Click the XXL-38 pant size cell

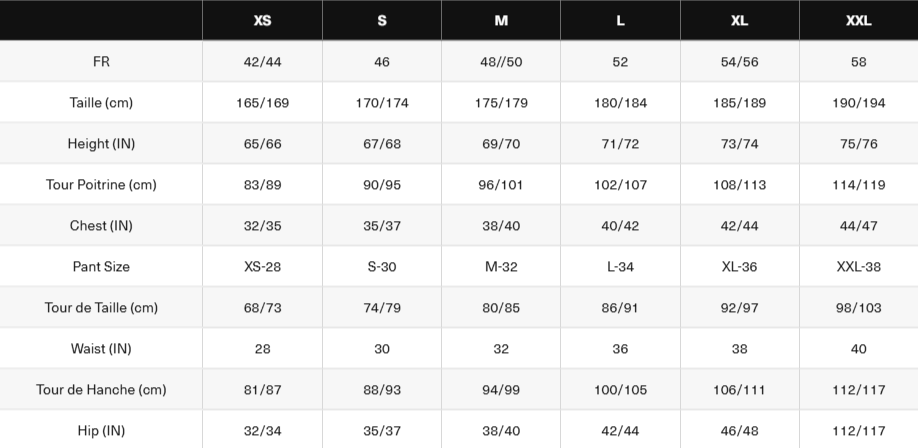(x=858, y=267)
